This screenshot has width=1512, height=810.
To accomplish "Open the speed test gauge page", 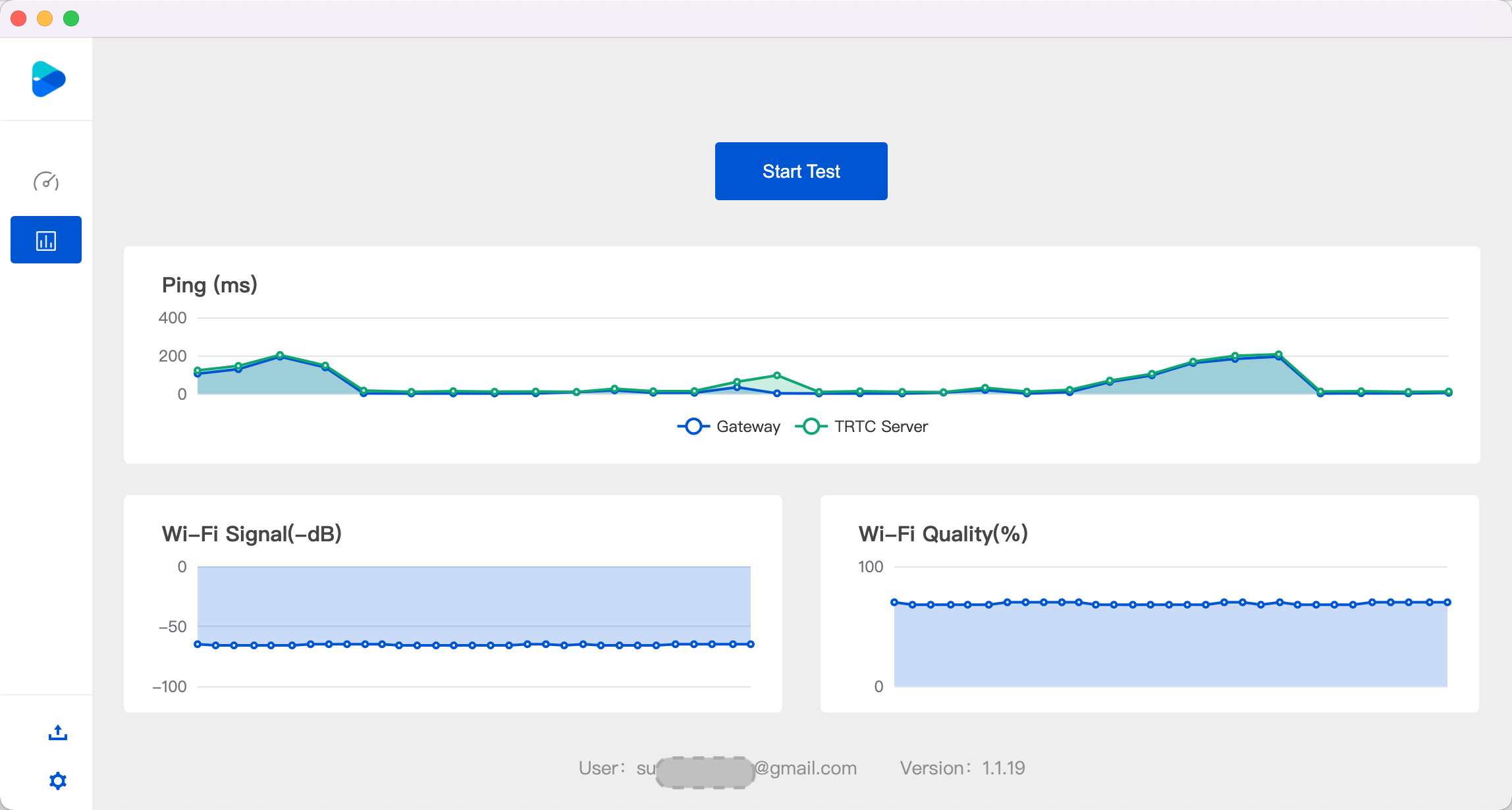I will pos(46,181).
